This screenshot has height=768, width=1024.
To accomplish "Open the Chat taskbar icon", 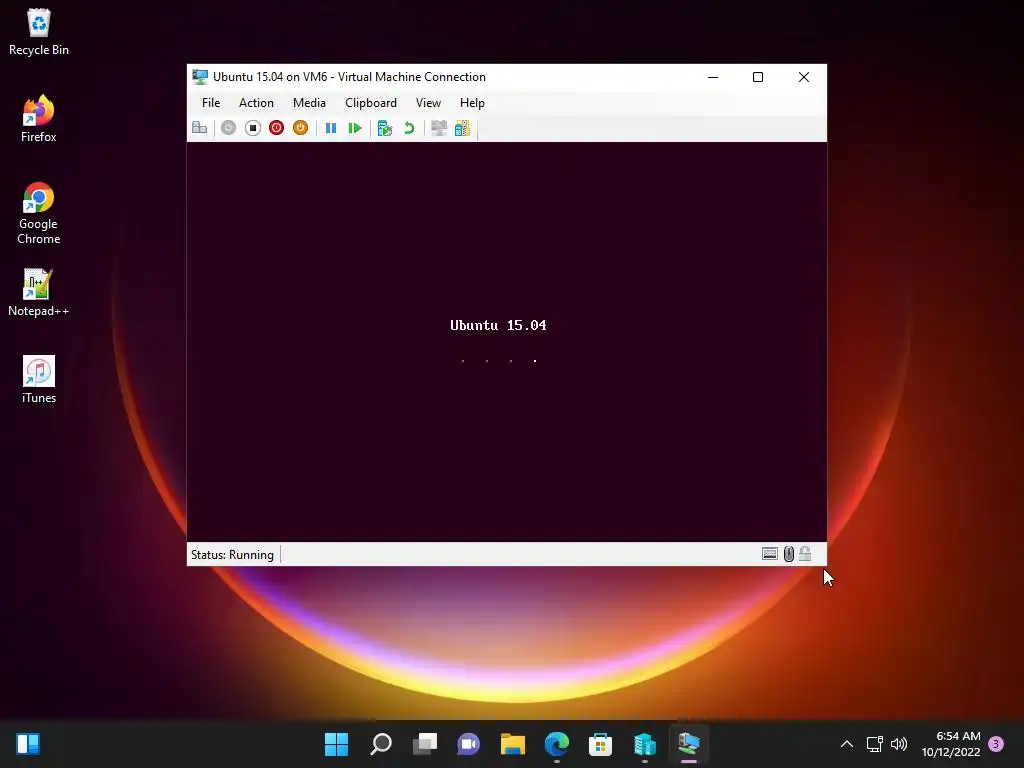I will pyautogui.click(x=468, y=744).
